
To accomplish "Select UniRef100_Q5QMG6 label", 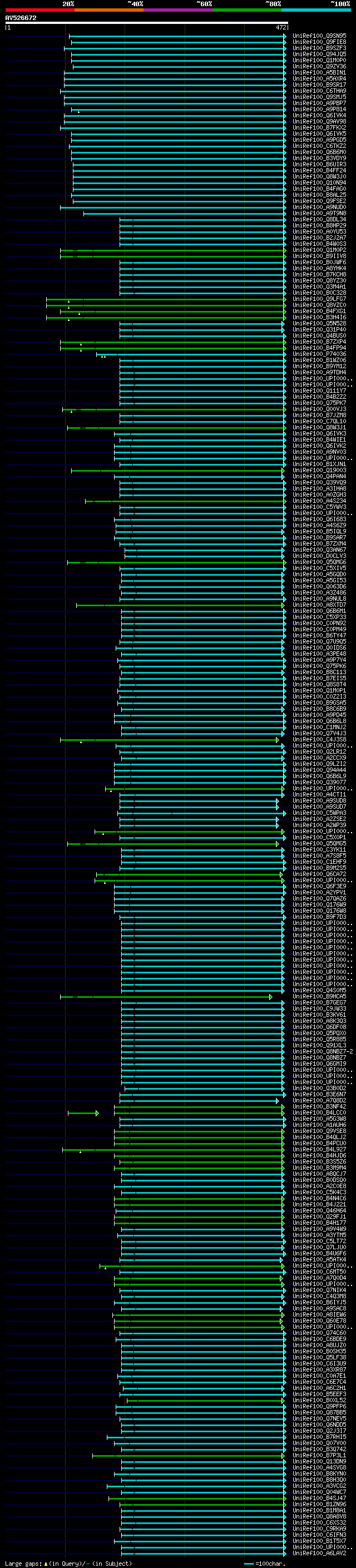I will (319, 562).
